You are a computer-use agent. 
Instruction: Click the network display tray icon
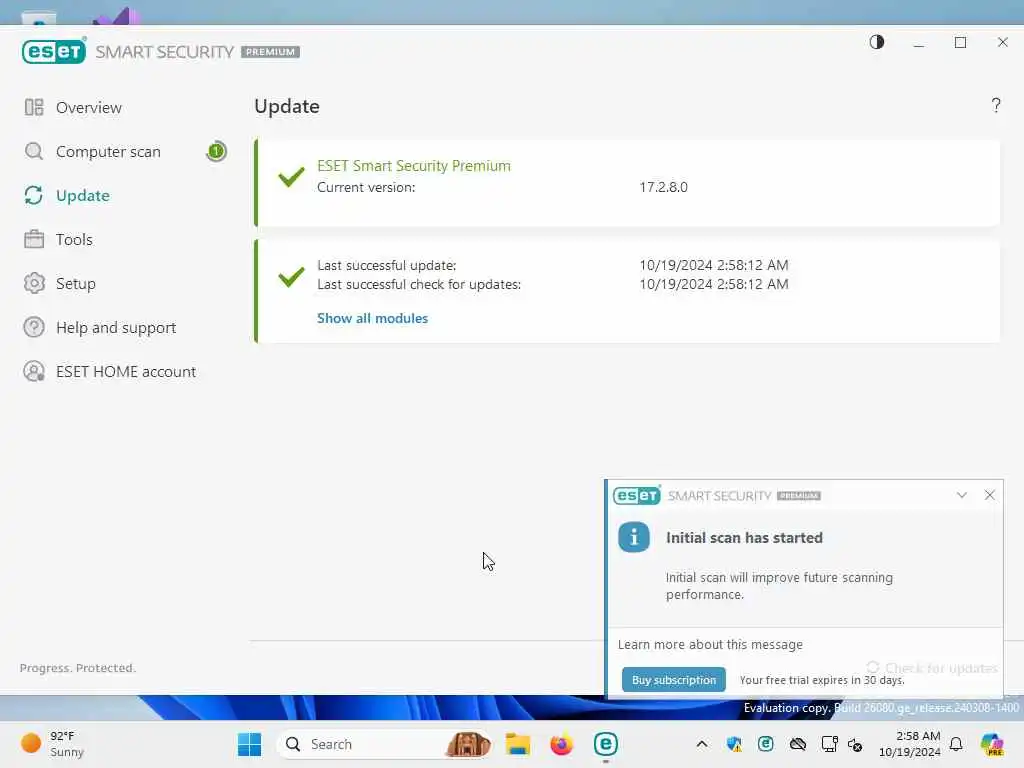click(x=829, y=744)
